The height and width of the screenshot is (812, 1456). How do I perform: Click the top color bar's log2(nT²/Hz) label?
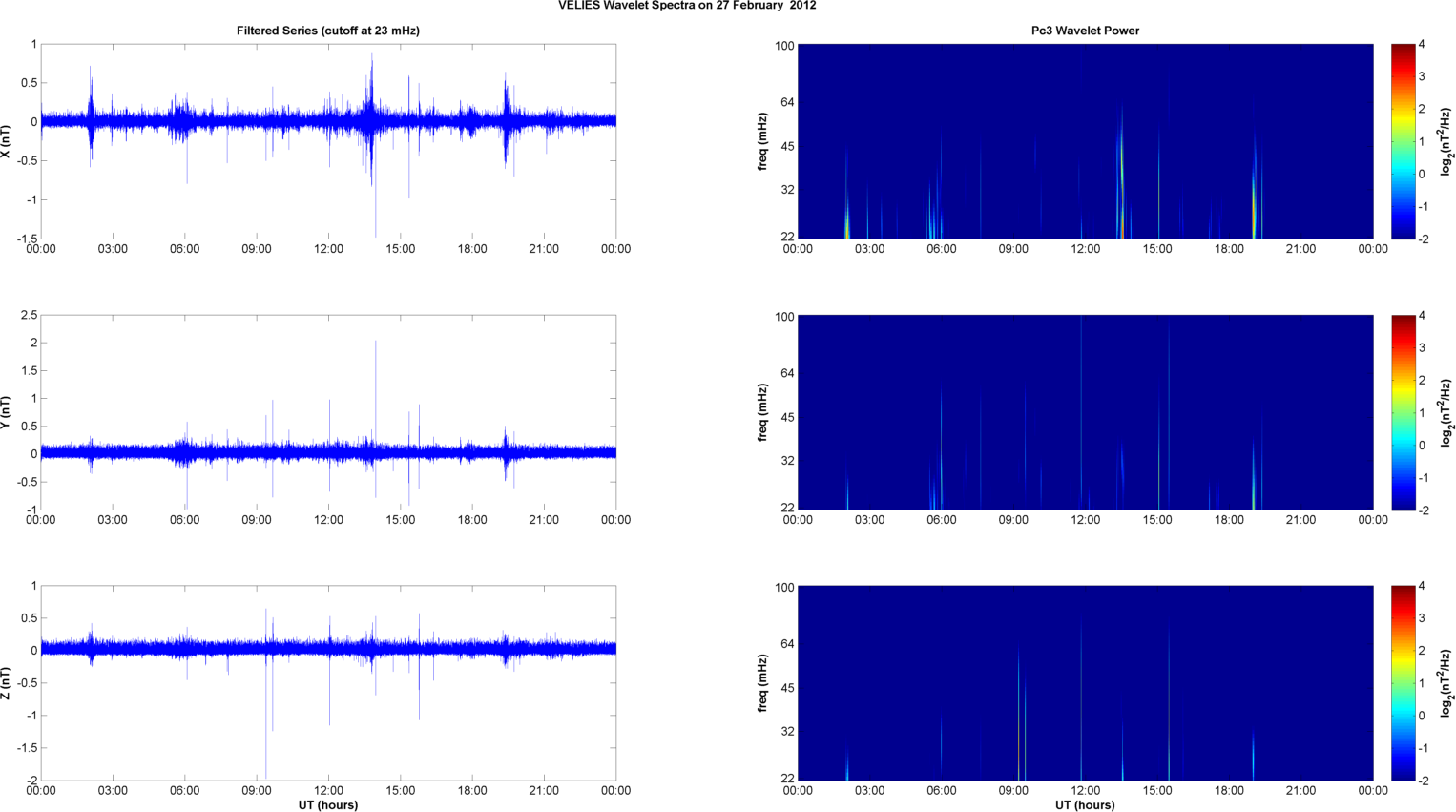1446,141
